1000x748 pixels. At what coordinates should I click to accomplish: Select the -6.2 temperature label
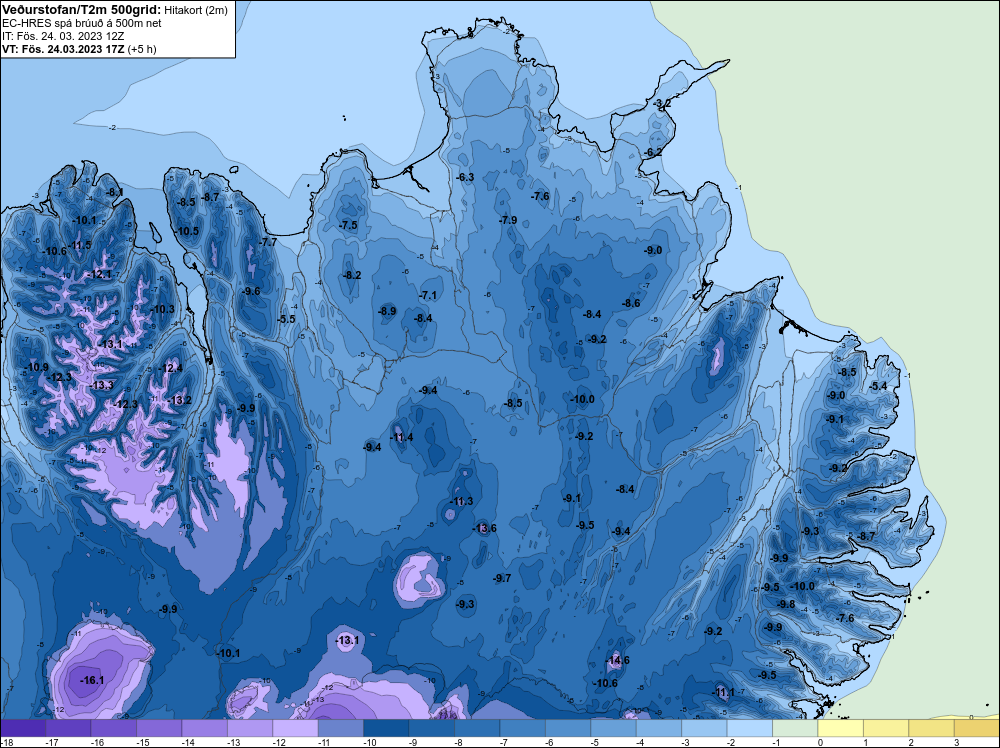click(x=653, y=152)
